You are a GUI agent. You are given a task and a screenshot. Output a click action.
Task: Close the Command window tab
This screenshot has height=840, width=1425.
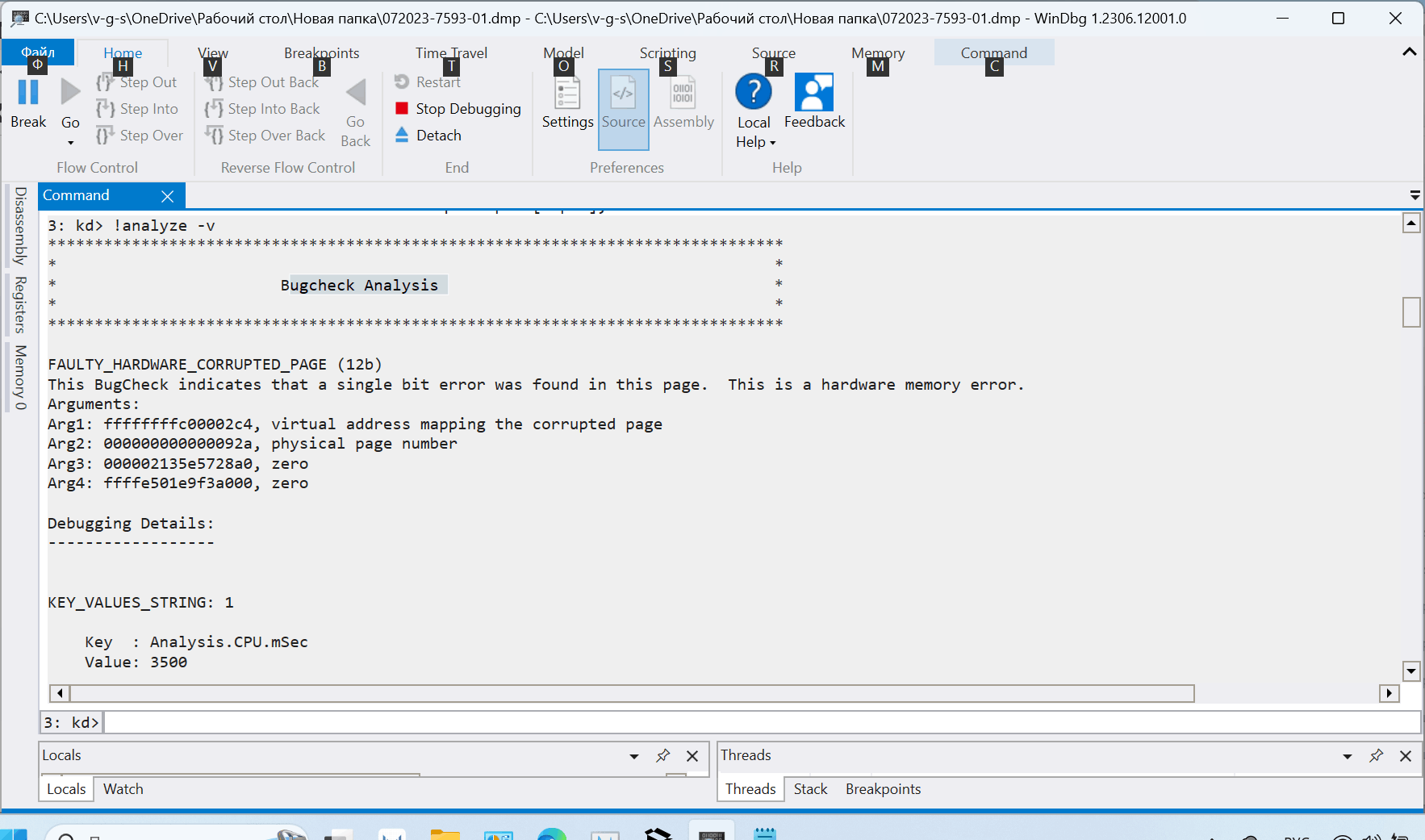point(168,196)
